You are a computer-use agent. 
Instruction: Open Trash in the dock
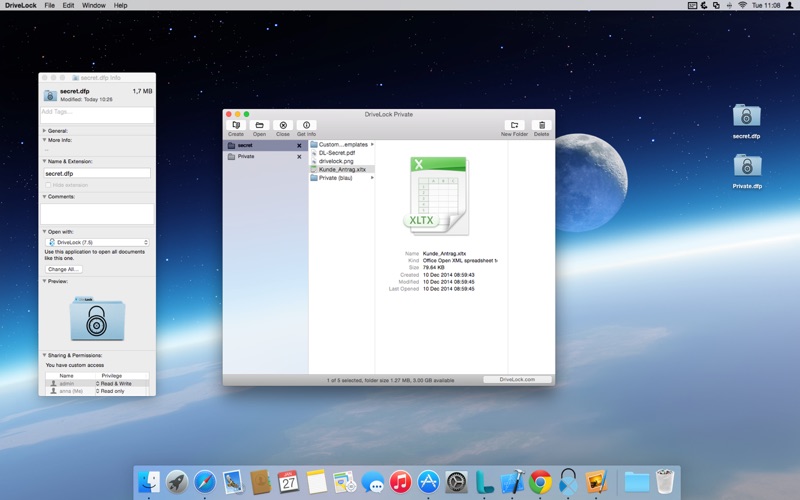click(665, 482)
